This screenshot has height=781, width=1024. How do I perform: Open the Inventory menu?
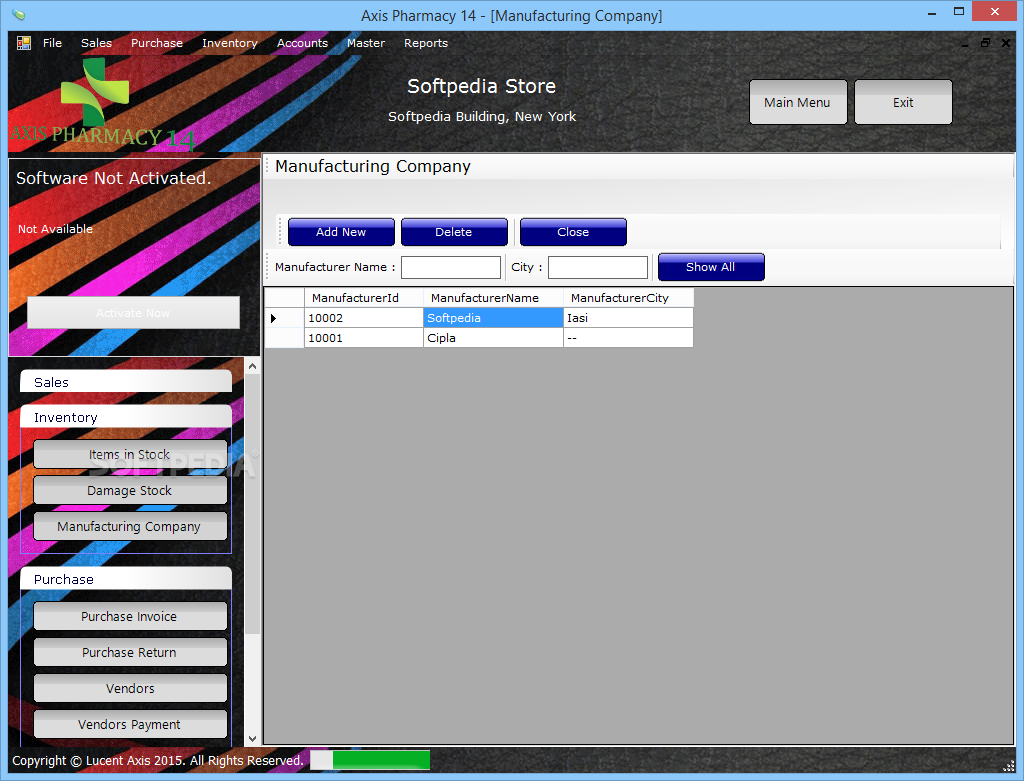tap(230, 43)
